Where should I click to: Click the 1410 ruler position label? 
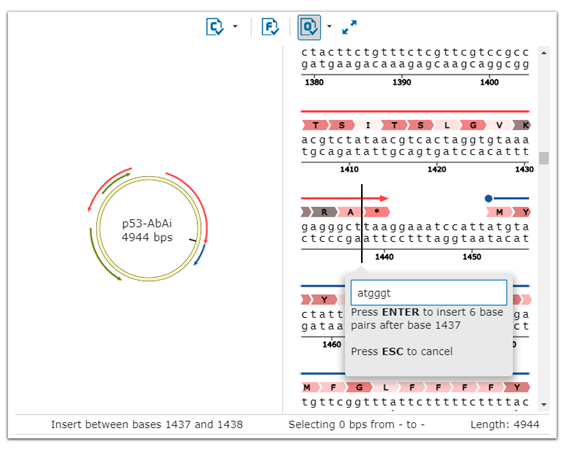coord(349,170)
